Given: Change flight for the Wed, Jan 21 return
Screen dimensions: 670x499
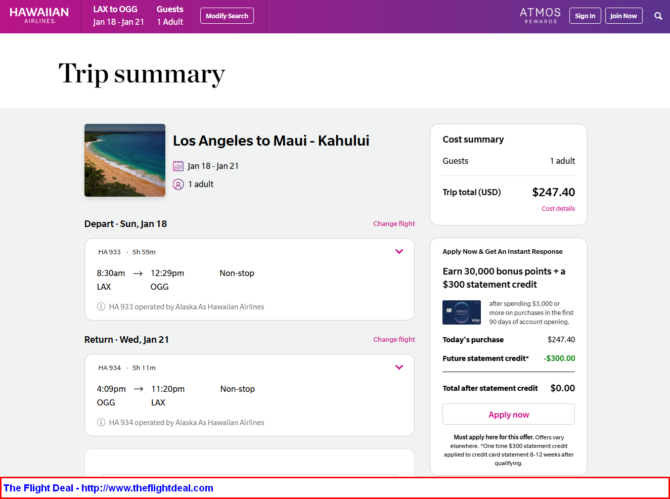Looking at the screenshot, I should click(393, 339).
